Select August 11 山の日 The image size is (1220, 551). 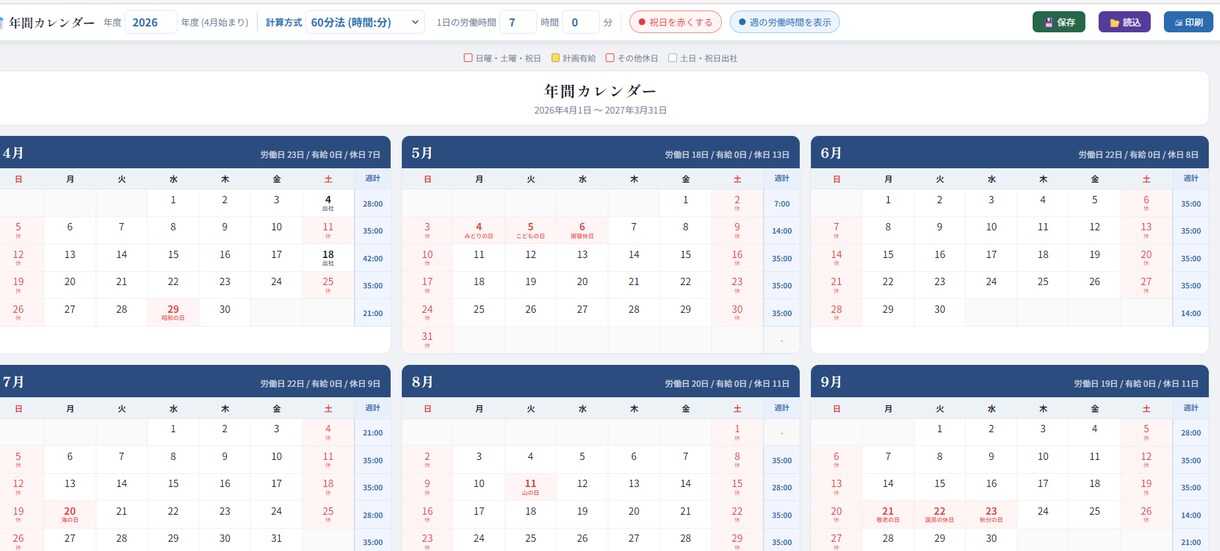pyautogui.click(x=531, y=487)
